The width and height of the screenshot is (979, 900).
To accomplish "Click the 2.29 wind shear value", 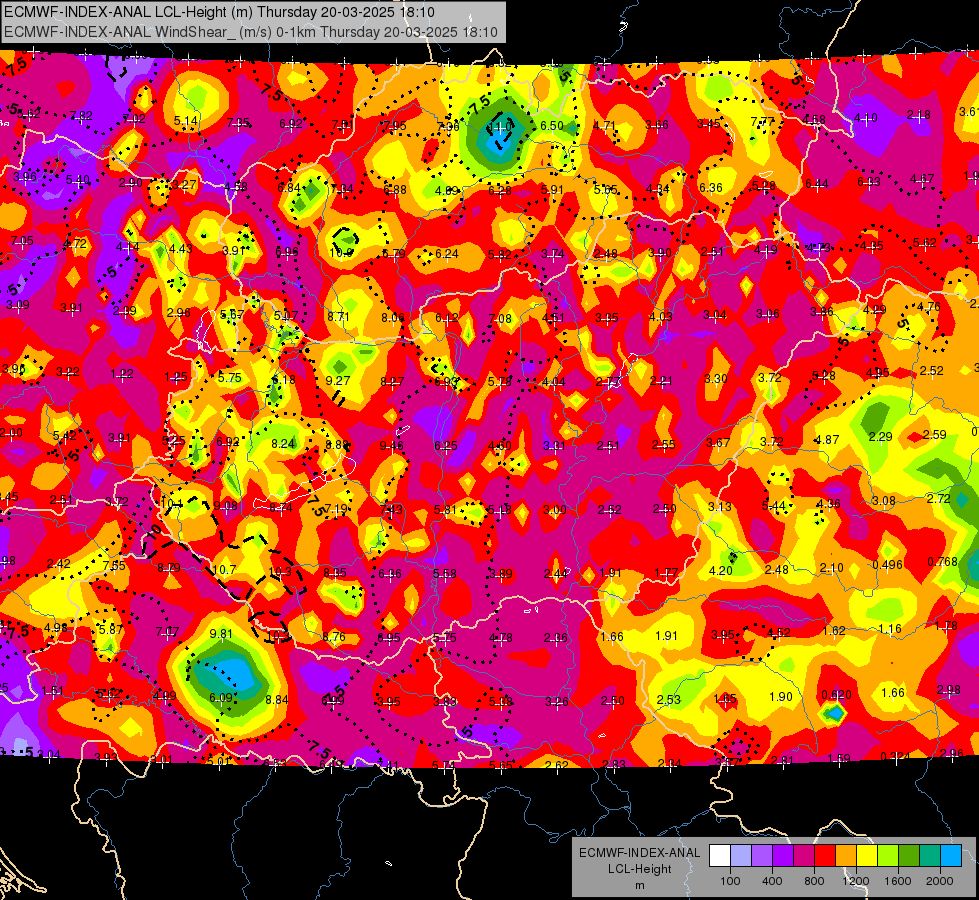I will pos(880,436).
